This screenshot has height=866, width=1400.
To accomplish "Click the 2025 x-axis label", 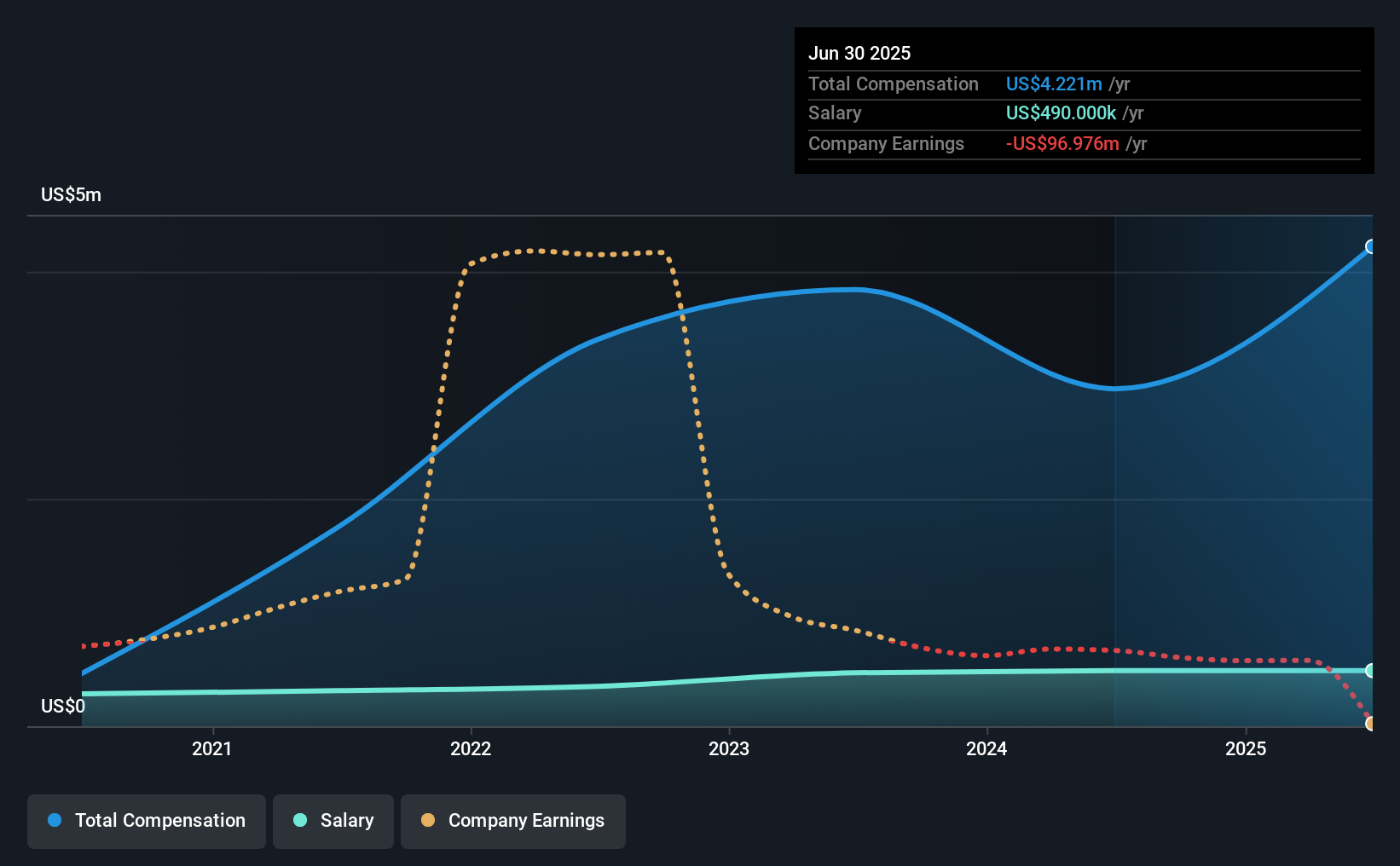I will click(1246, 748).
